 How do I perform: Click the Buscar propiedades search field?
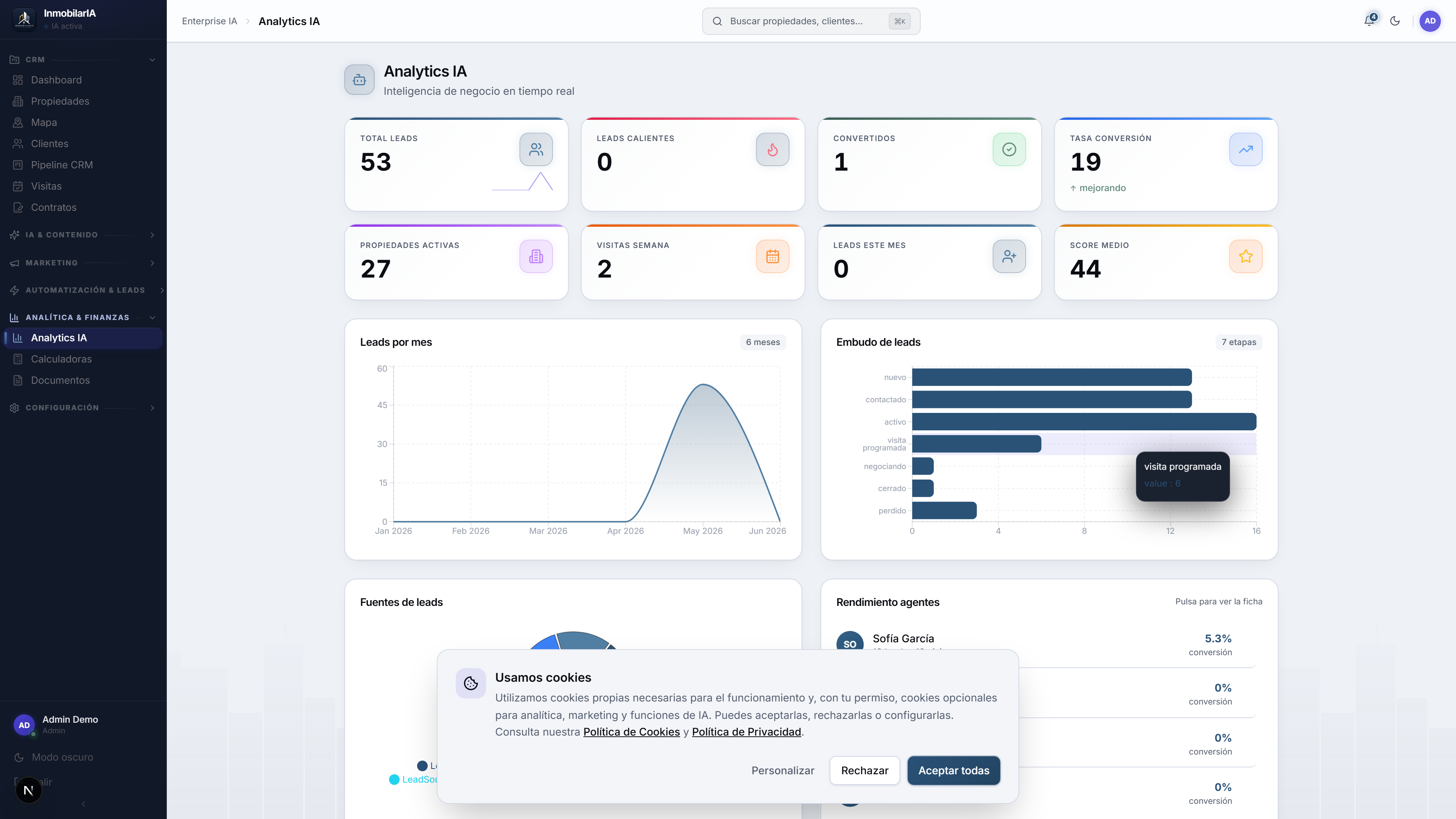point(811,21)
